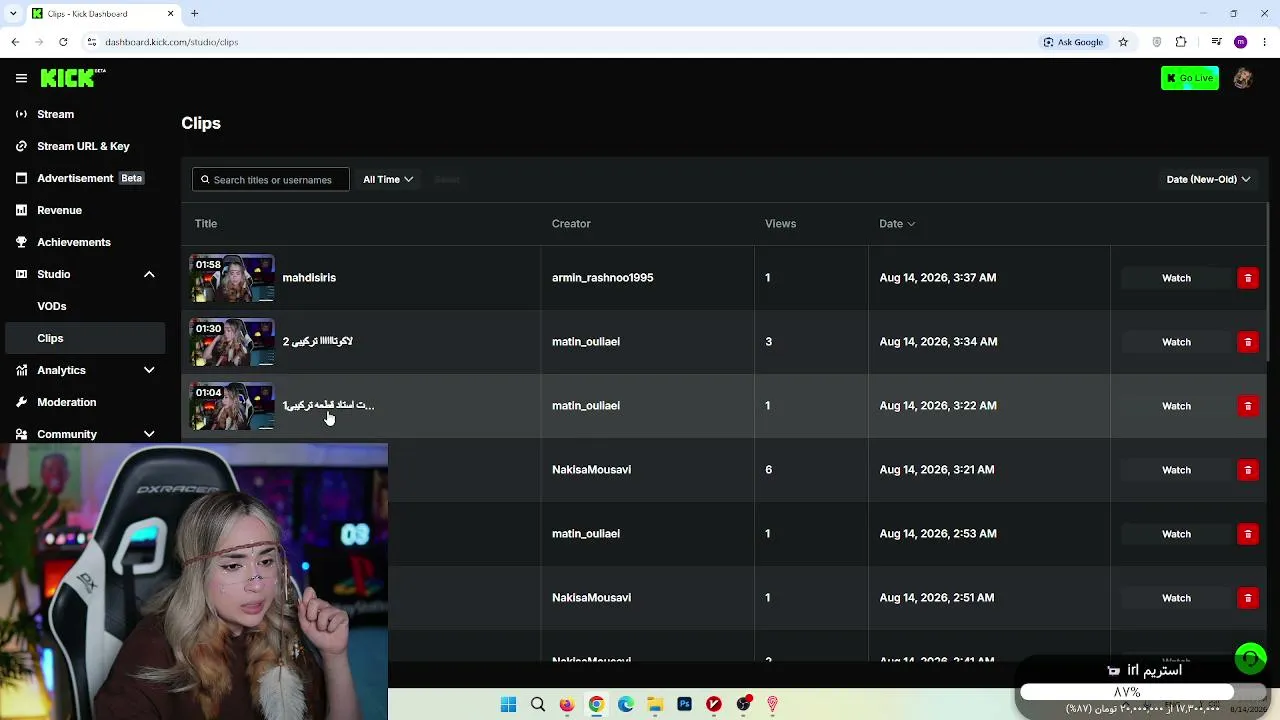1280x720 pixels.
Task: Click the mahdisiris clip title
Action: (309, 278)
